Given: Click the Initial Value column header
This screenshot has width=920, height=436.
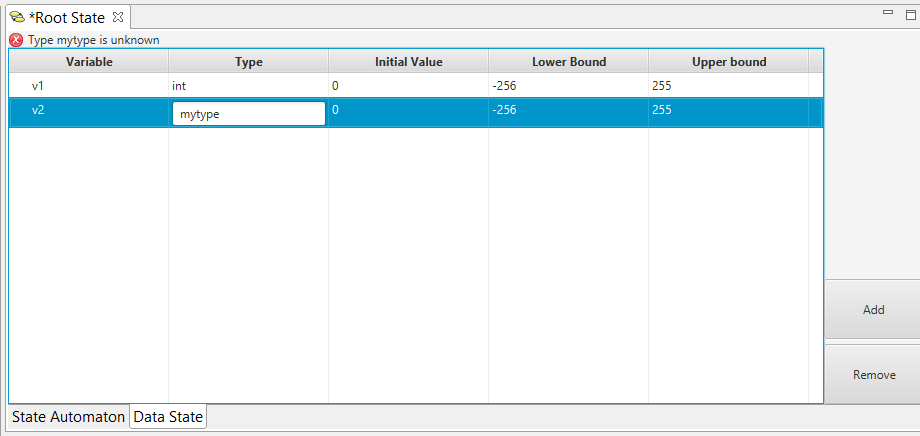Looking at the screenshot, I should (x=408, y=62).
